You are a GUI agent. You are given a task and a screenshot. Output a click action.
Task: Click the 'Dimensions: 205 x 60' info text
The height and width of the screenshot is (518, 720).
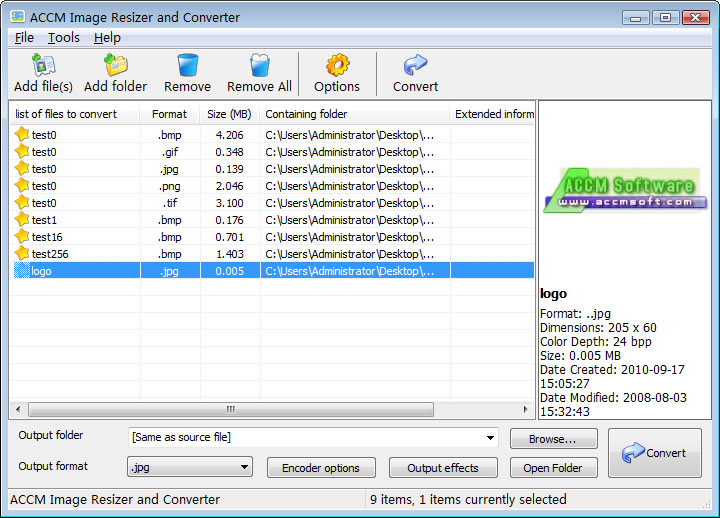click(598, 327)
